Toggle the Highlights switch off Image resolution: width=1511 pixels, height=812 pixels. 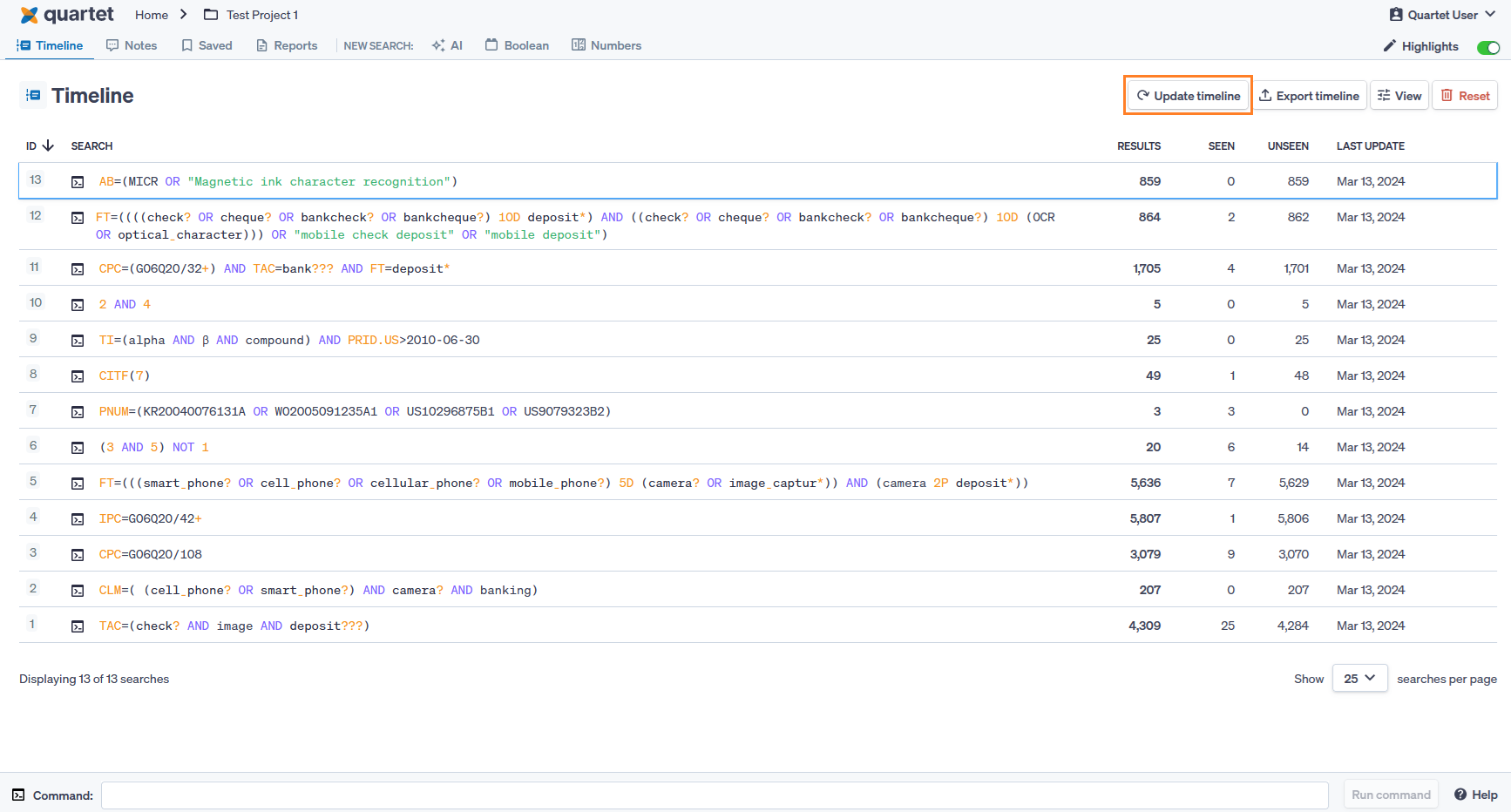click(1487, 47)
